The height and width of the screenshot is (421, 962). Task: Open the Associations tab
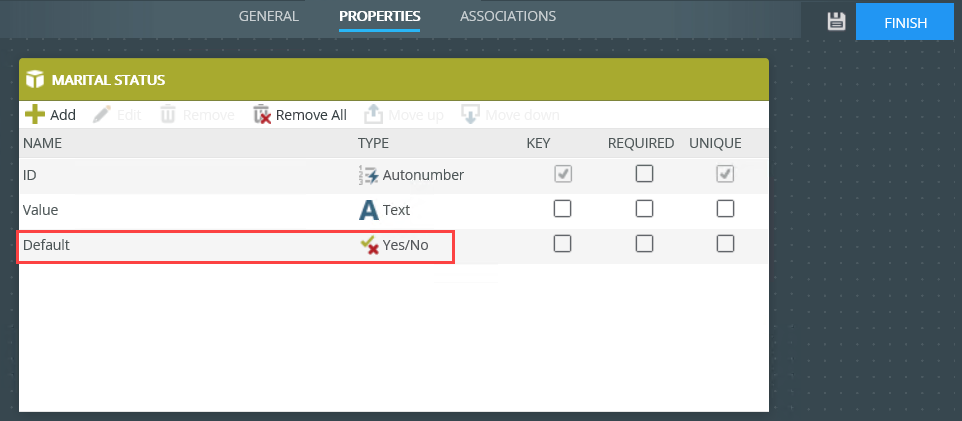coord(508,16)
